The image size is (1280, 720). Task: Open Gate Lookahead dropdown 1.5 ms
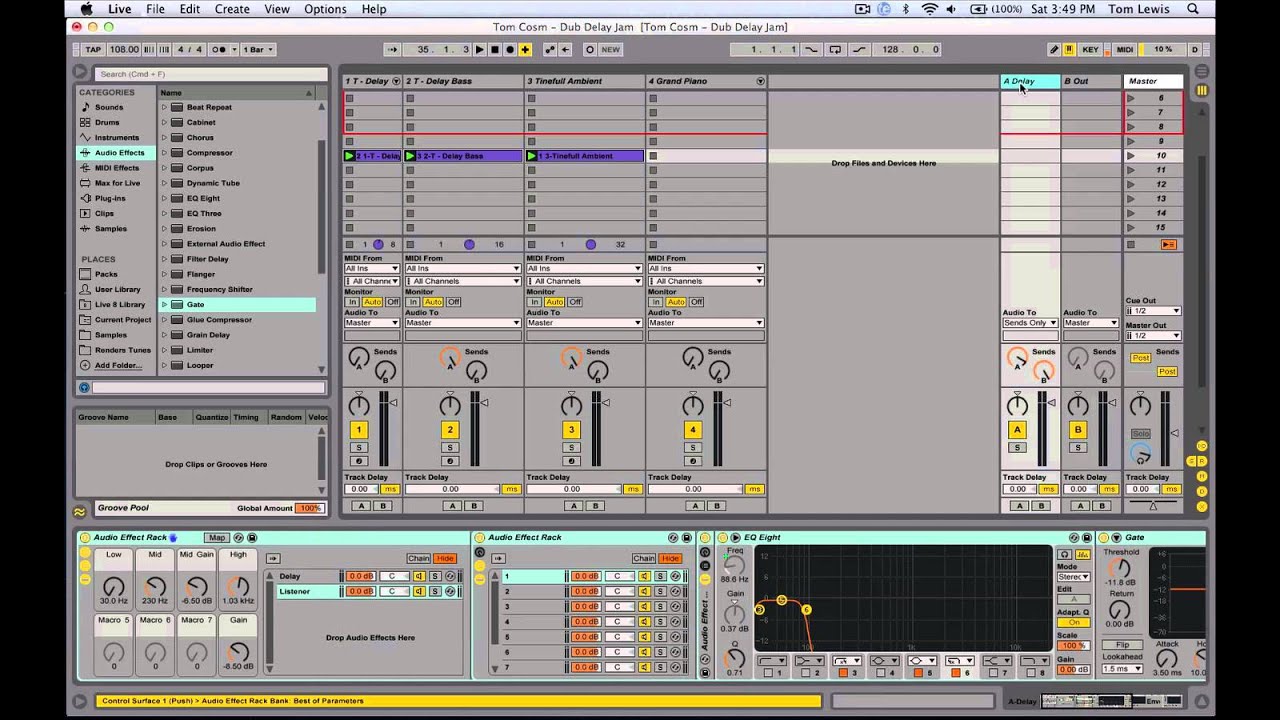(x=1122, y=669)
